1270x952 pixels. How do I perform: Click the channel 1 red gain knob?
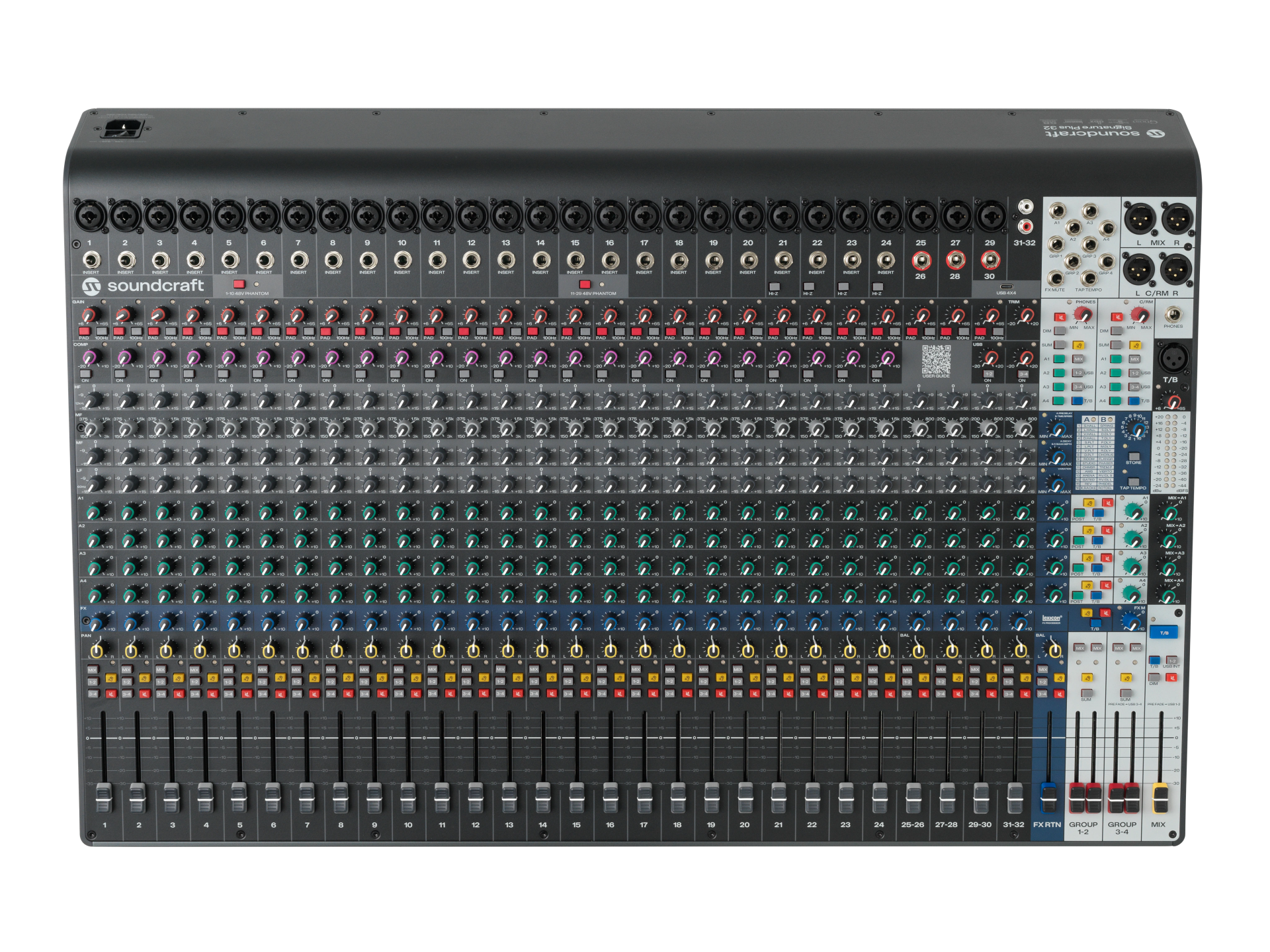89,315
